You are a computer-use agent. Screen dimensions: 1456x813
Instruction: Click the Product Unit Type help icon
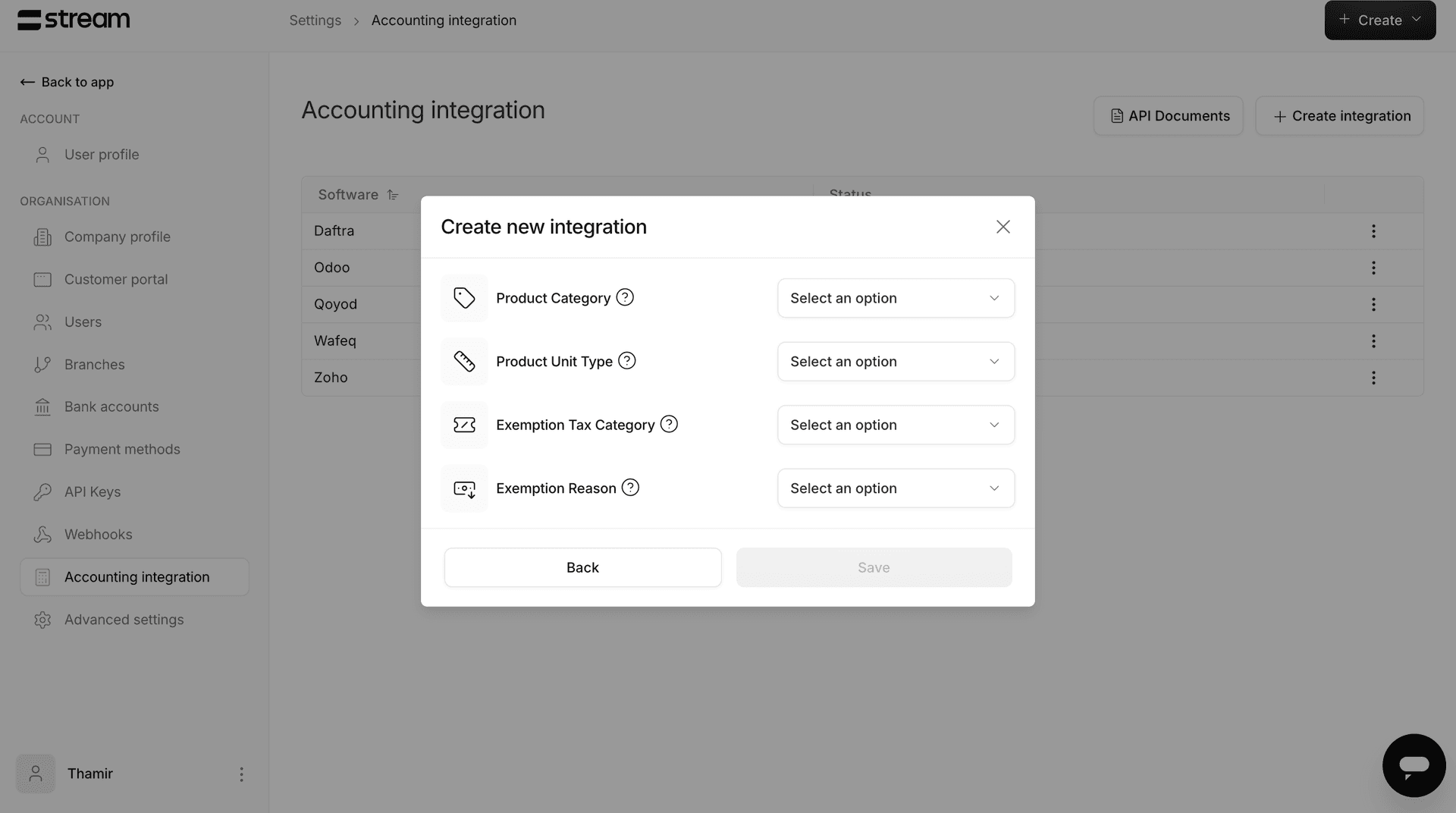tap(627, 361)
